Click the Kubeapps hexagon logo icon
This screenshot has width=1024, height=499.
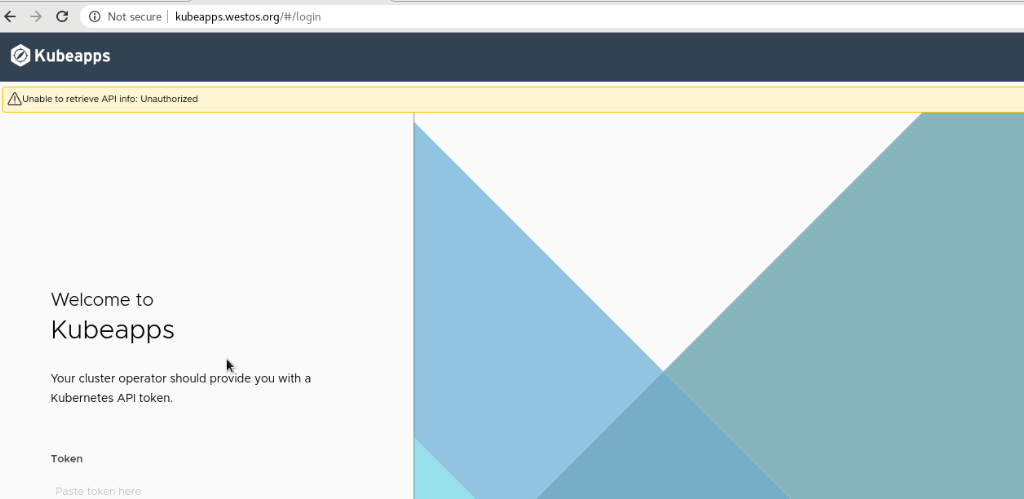(x=20, y=56)
